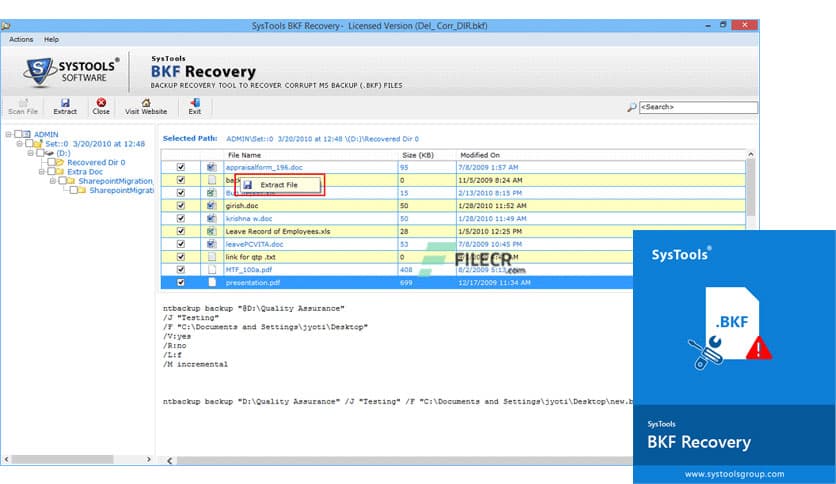This screenshot has height=484, width=836.
Task: Click file list vertical scrollbar thumb
Action: click(x=751, y=188)
